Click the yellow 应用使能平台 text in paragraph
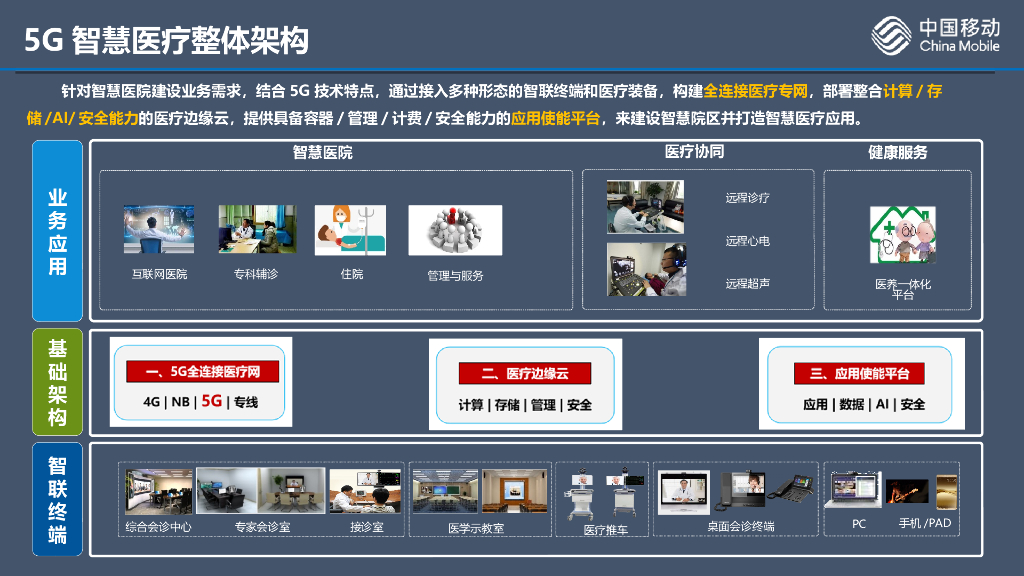The height and width of the screenshot is (576, 1024). pos(556,118)
